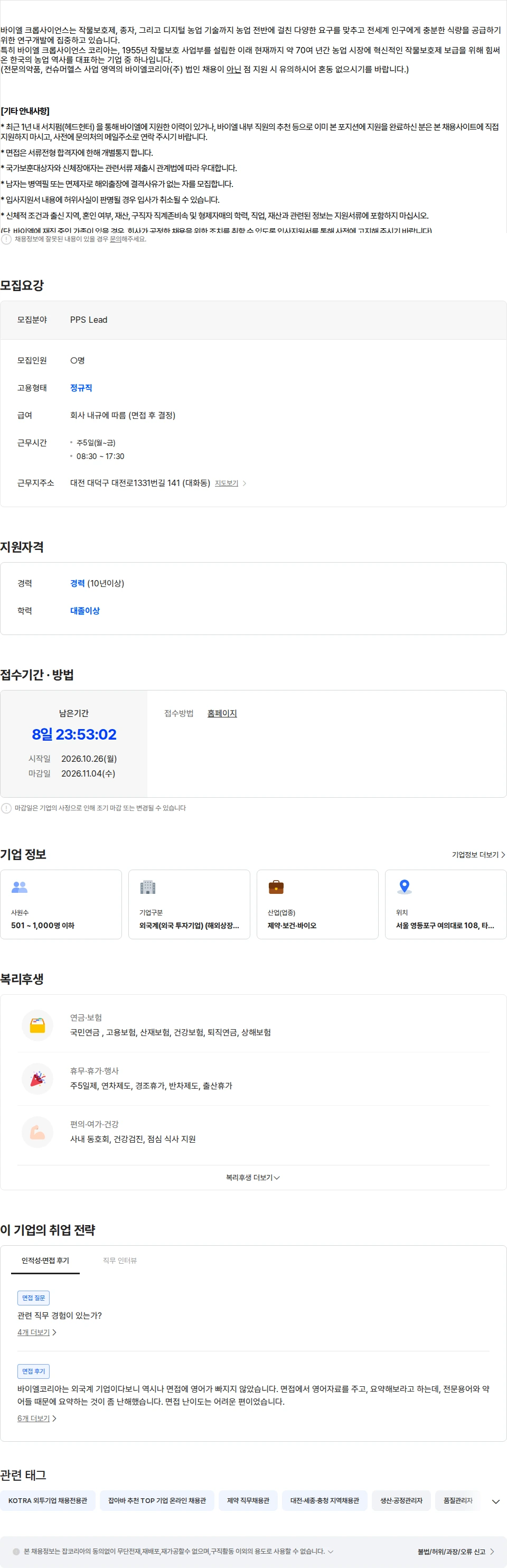Click the 2026.11.04(수) deadline date text
This screenshot has width=507, height=1568.
pyautogui.click(x=88, y=773)
